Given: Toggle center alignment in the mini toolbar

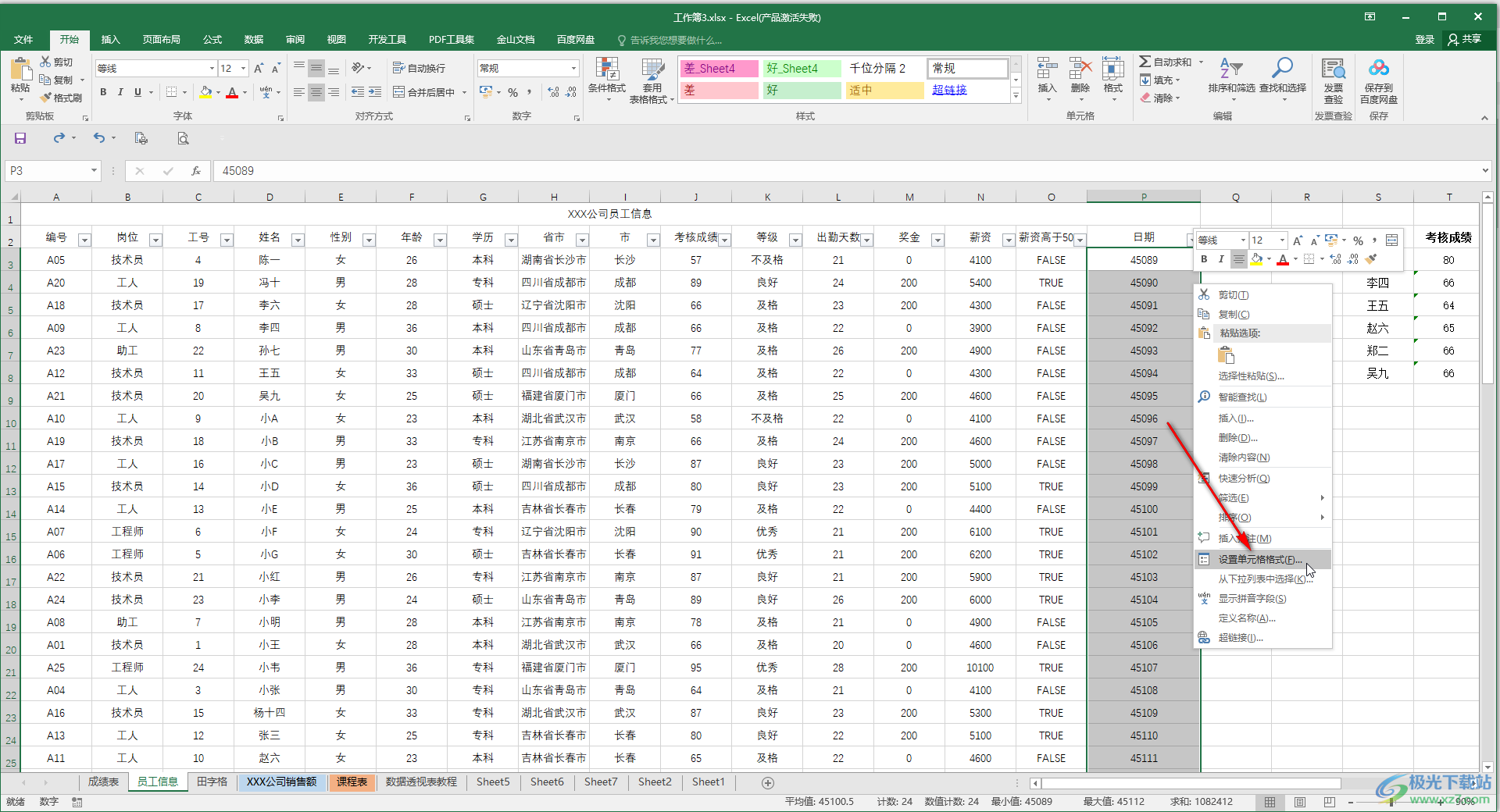Looking at the screenshot, I should point(1238,259).
